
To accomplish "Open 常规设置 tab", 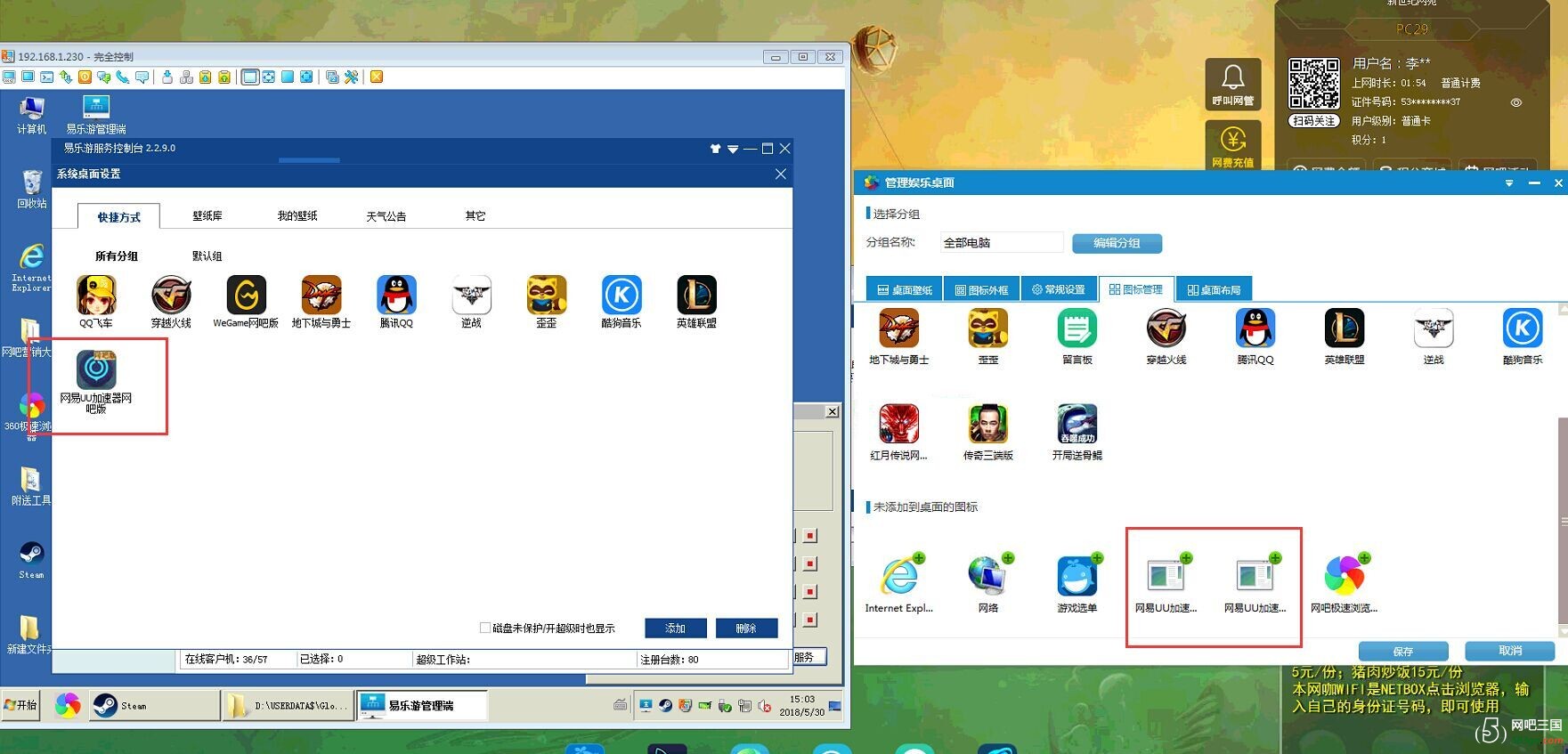I will pos(1059,289).
